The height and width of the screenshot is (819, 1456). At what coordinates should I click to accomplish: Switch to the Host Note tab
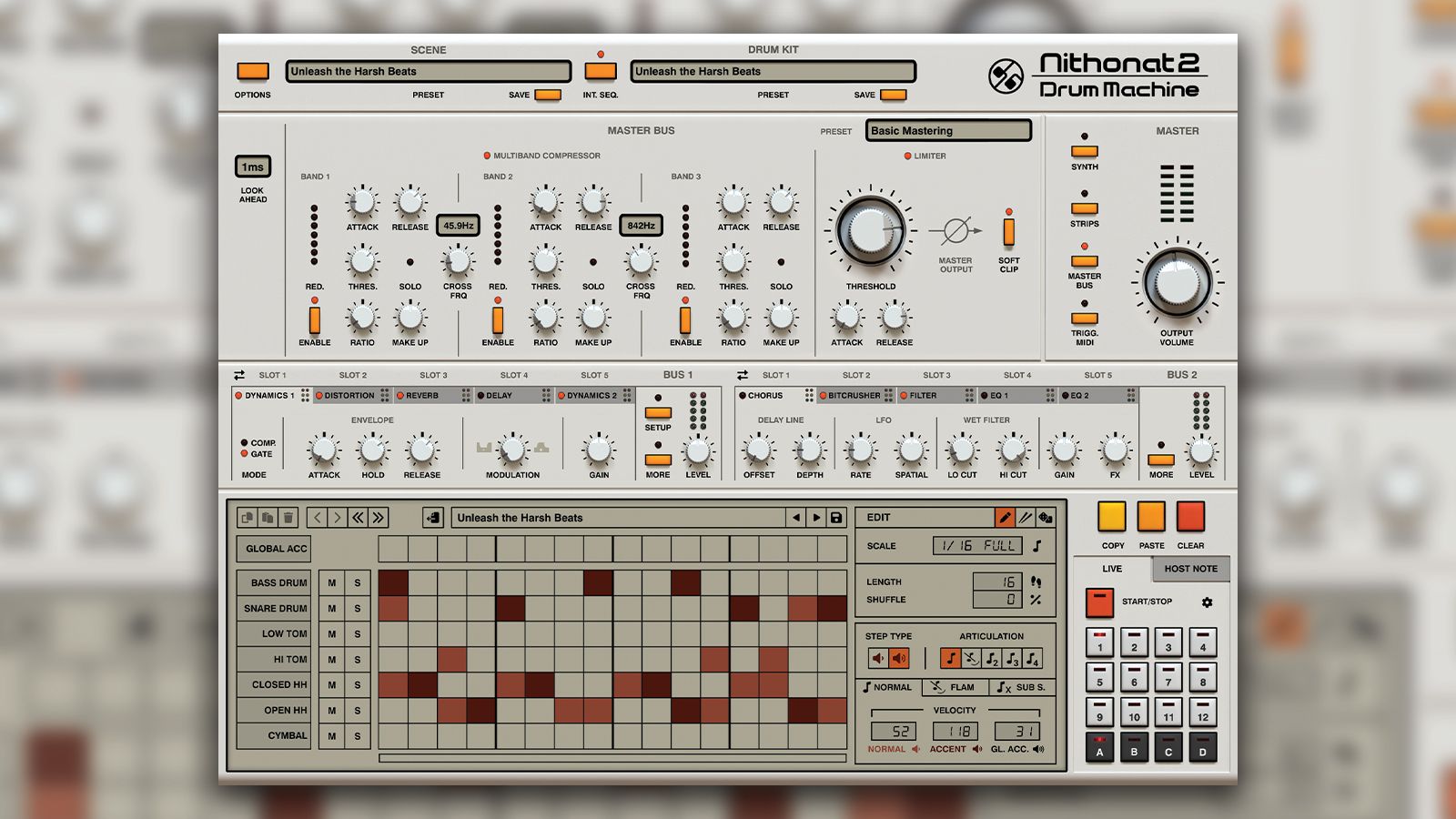point(1190,569)
